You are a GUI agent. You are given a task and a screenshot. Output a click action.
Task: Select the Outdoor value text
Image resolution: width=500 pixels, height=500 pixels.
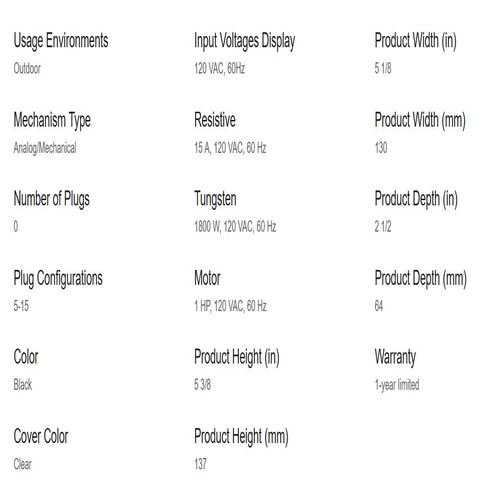tap(27, 68)
